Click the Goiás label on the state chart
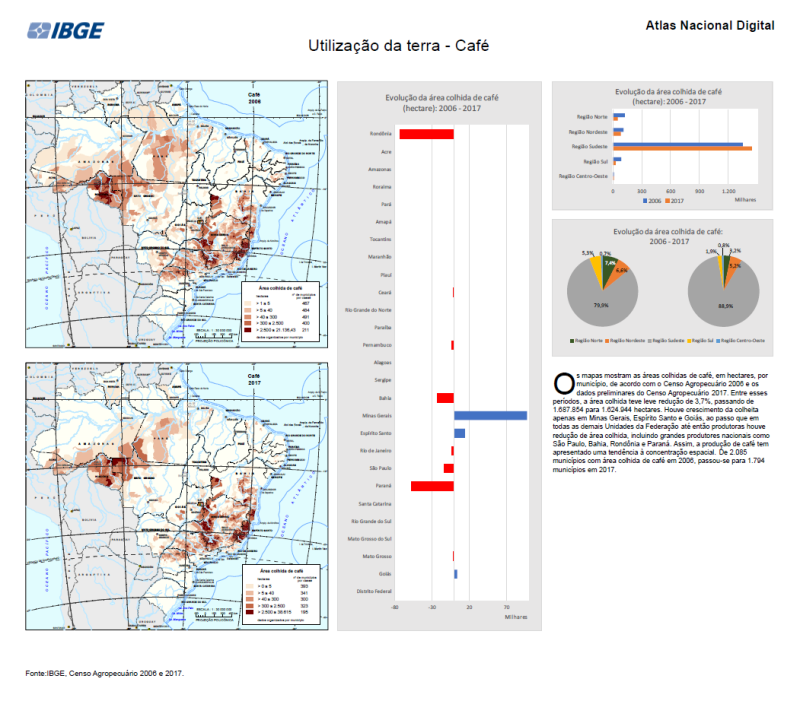The height and width of the screenshot is (701, 800). [x=385, y=574]
